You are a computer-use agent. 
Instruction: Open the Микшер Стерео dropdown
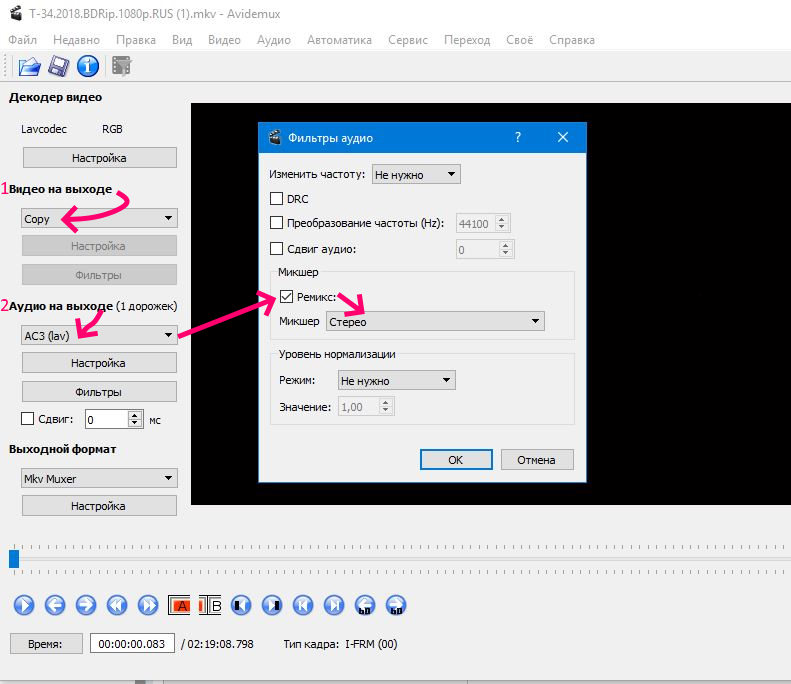[x=435, y=321]
